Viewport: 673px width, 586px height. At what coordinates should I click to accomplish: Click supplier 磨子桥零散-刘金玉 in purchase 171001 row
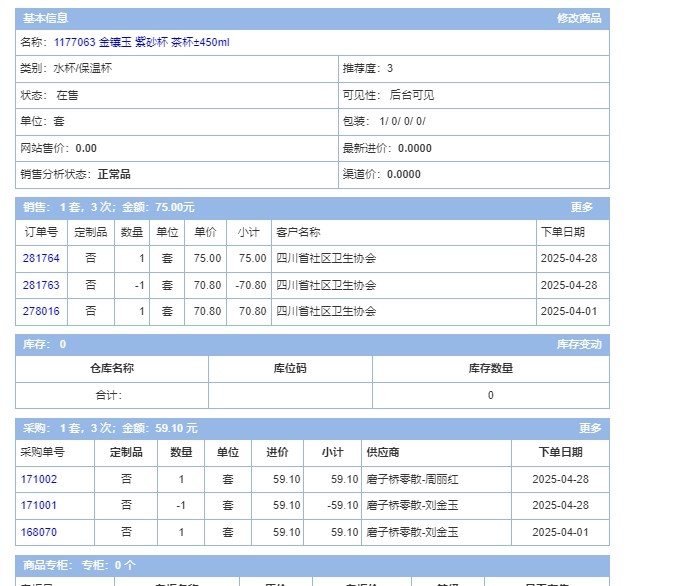pos(412,505)
